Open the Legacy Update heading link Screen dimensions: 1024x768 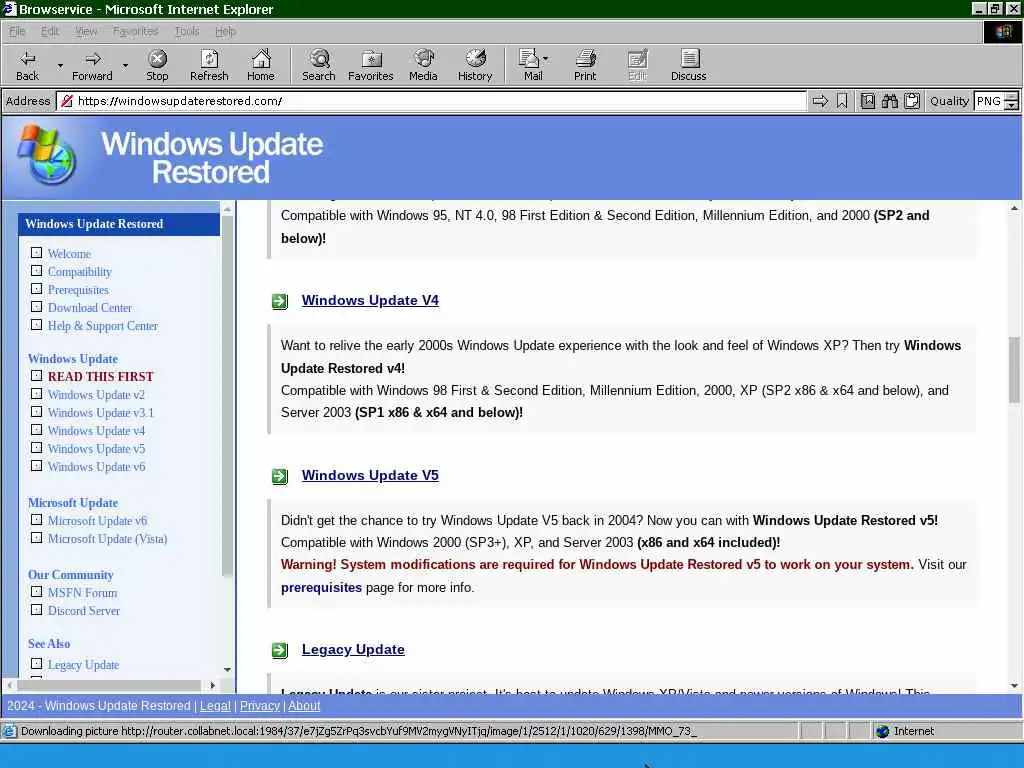point(353,650)
